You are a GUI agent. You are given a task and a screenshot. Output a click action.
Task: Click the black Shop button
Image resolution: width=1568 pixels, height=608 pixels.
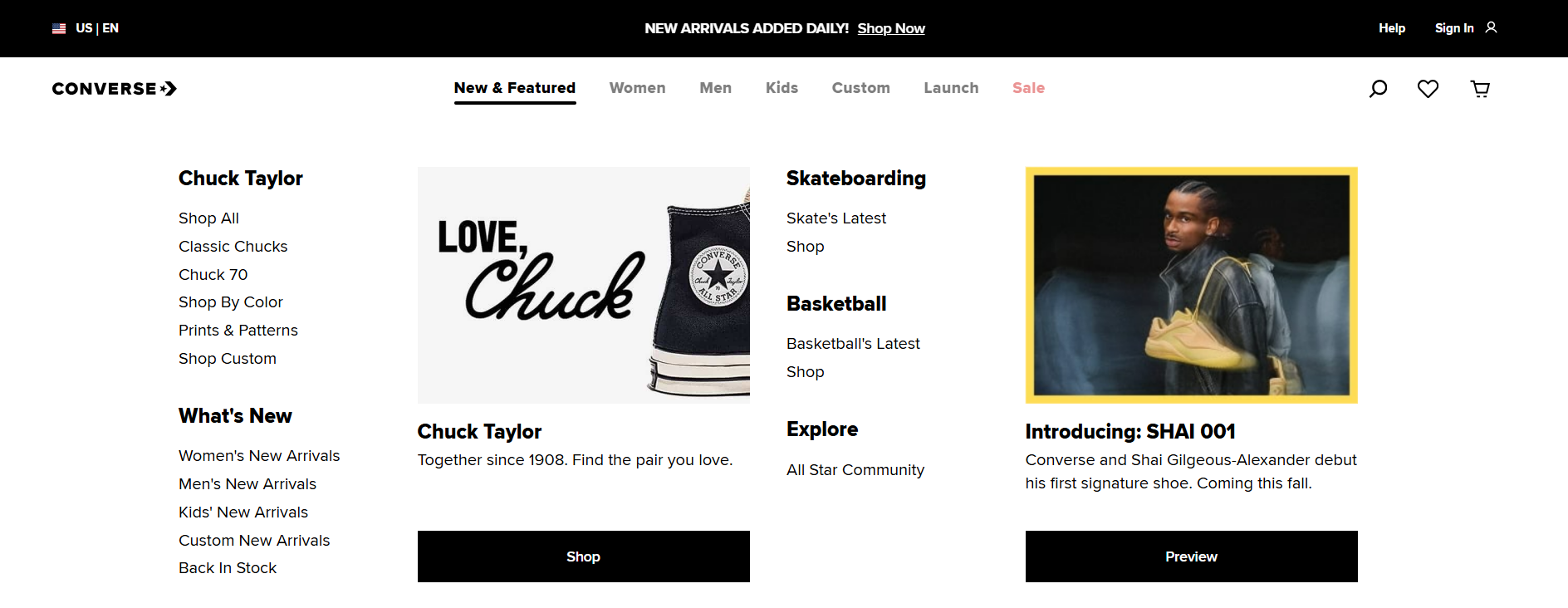pyautogui.click(x=583, y=557)
